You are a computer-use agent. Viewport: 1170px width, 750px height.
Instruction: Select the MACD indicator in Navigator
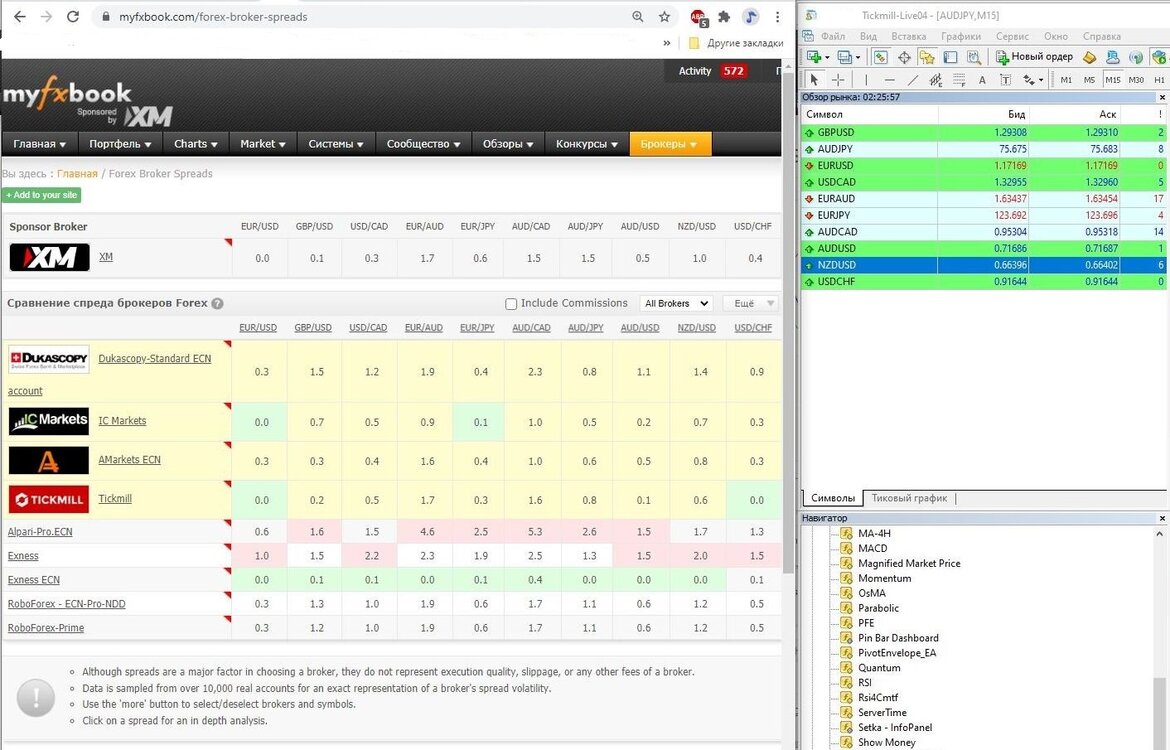(x=872, y=548)
